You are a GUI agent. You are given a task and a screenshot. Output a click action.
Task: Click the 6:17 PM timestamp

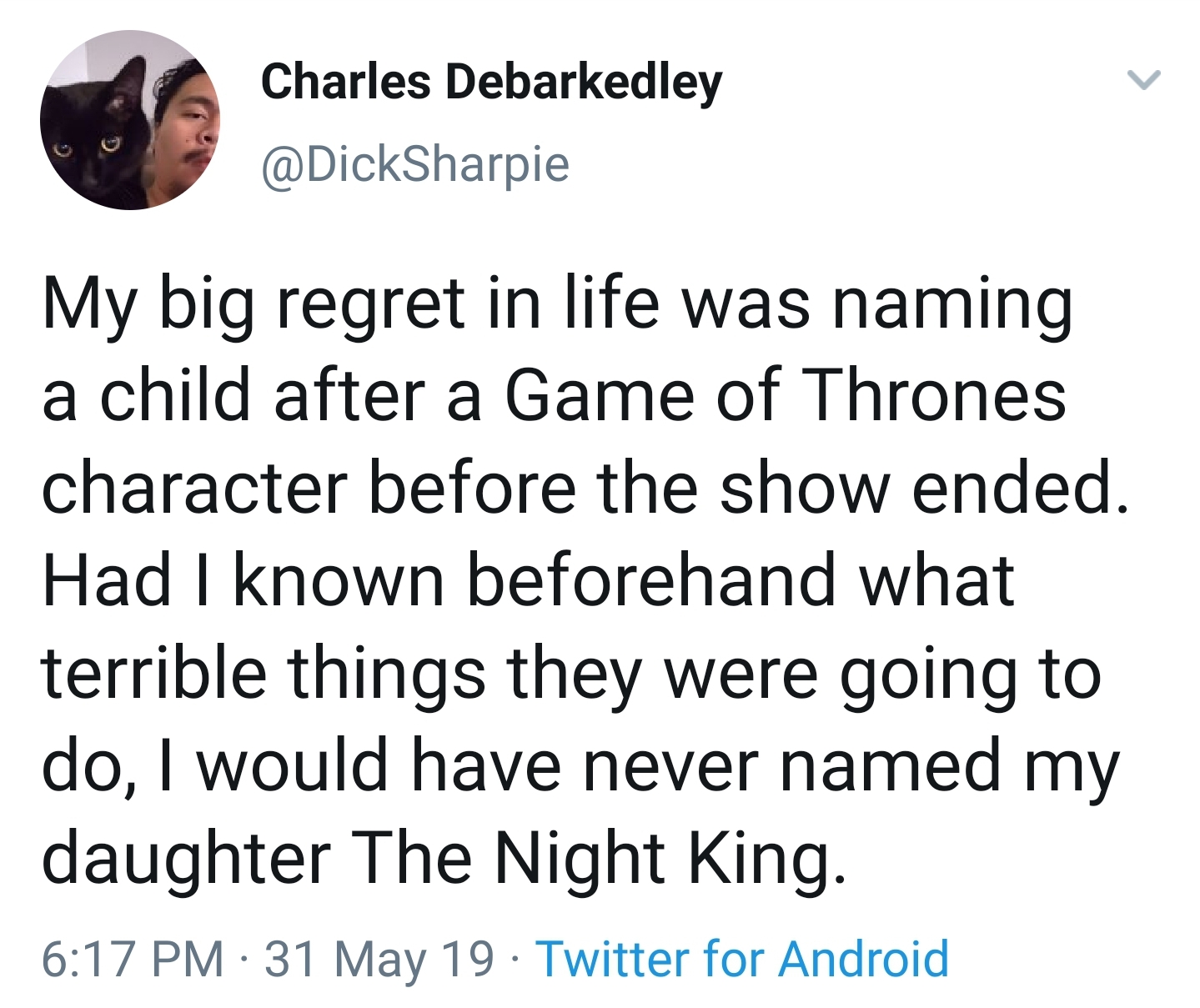(133, 958)
